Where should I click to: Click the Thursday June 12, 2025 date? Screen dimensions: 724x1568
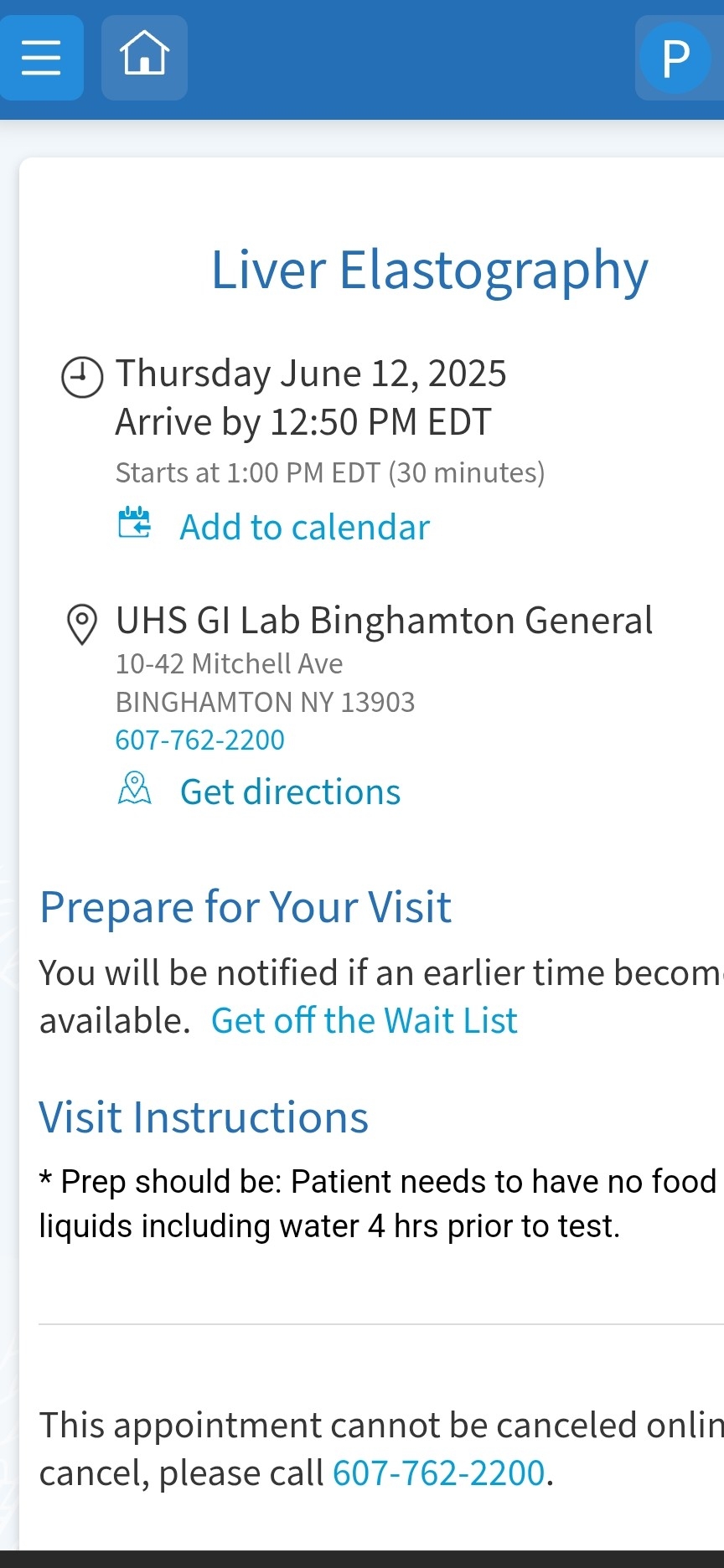click(x=311, y=374)
